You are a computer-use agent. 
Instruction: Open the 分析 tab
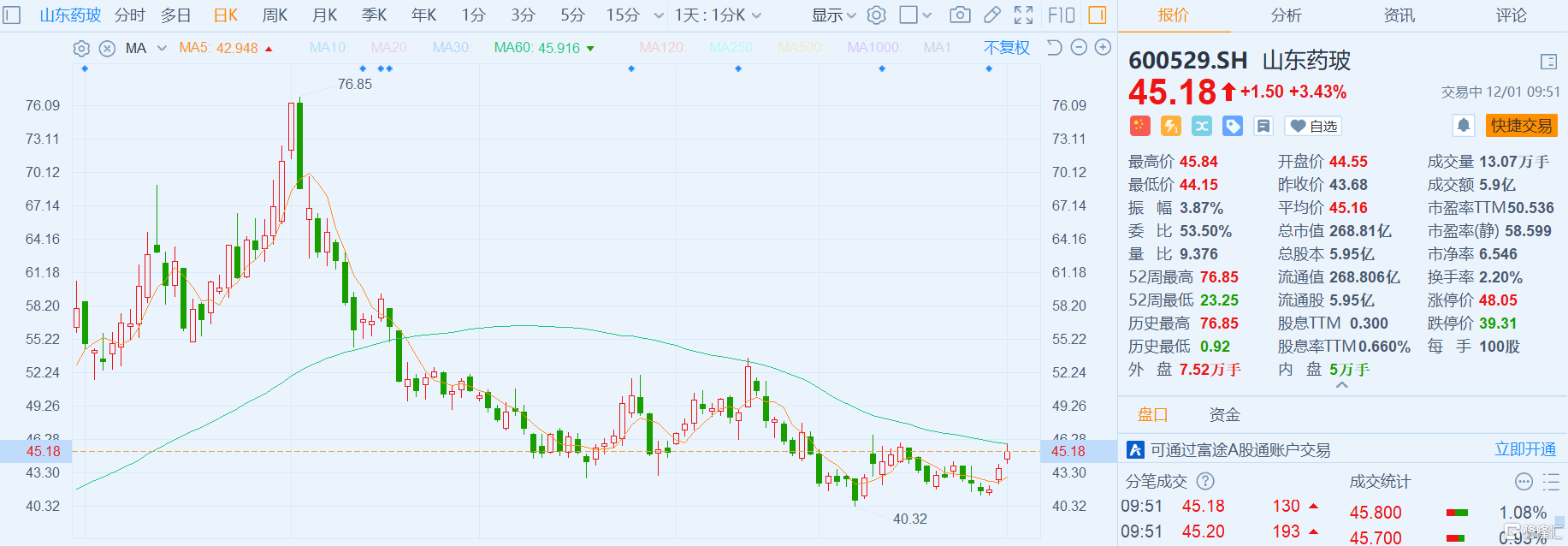[x=1286, y=15]
